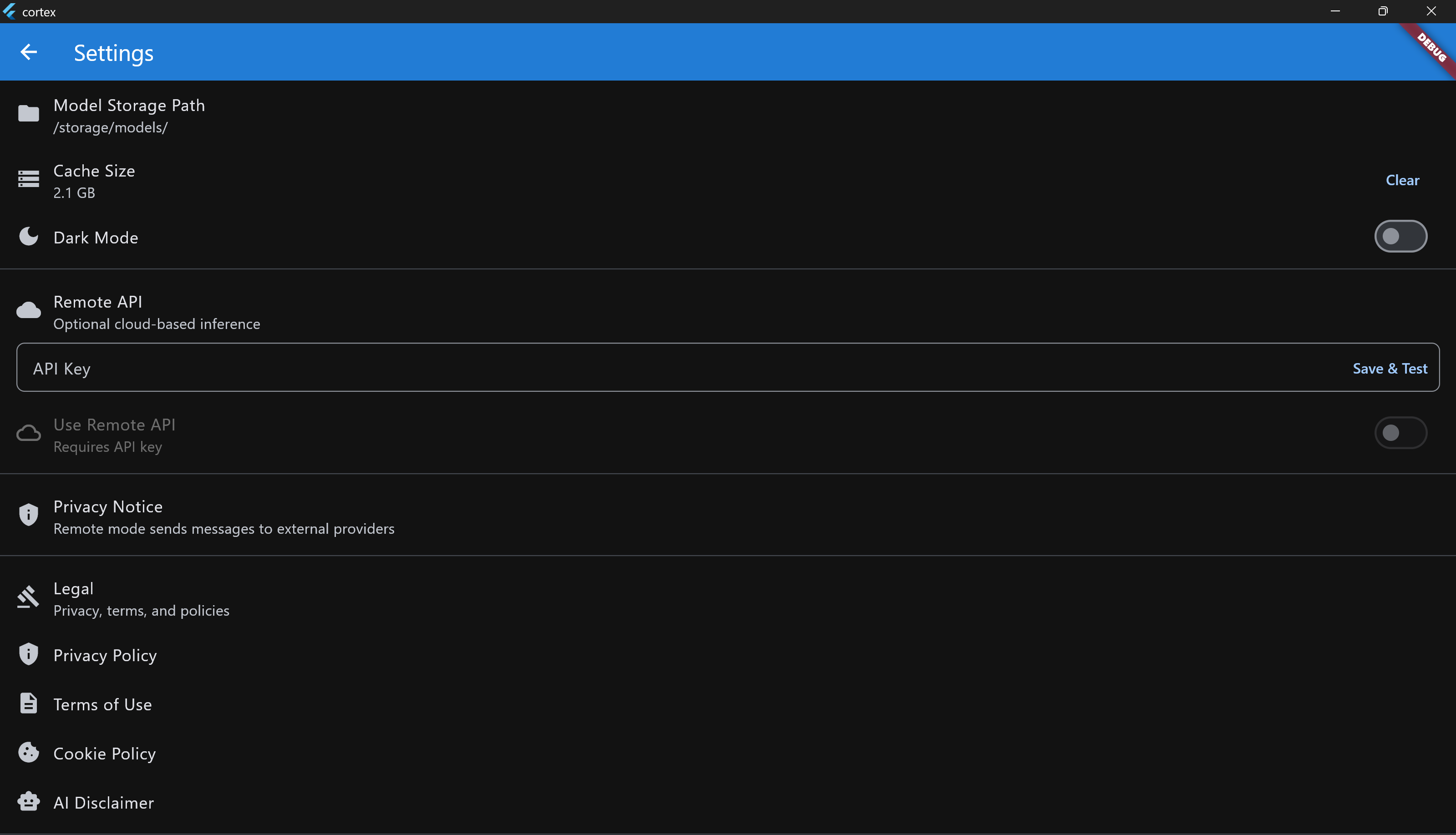Go back using the arrow icon
This screenshot has height=835, width=1456.
[29, 52]
